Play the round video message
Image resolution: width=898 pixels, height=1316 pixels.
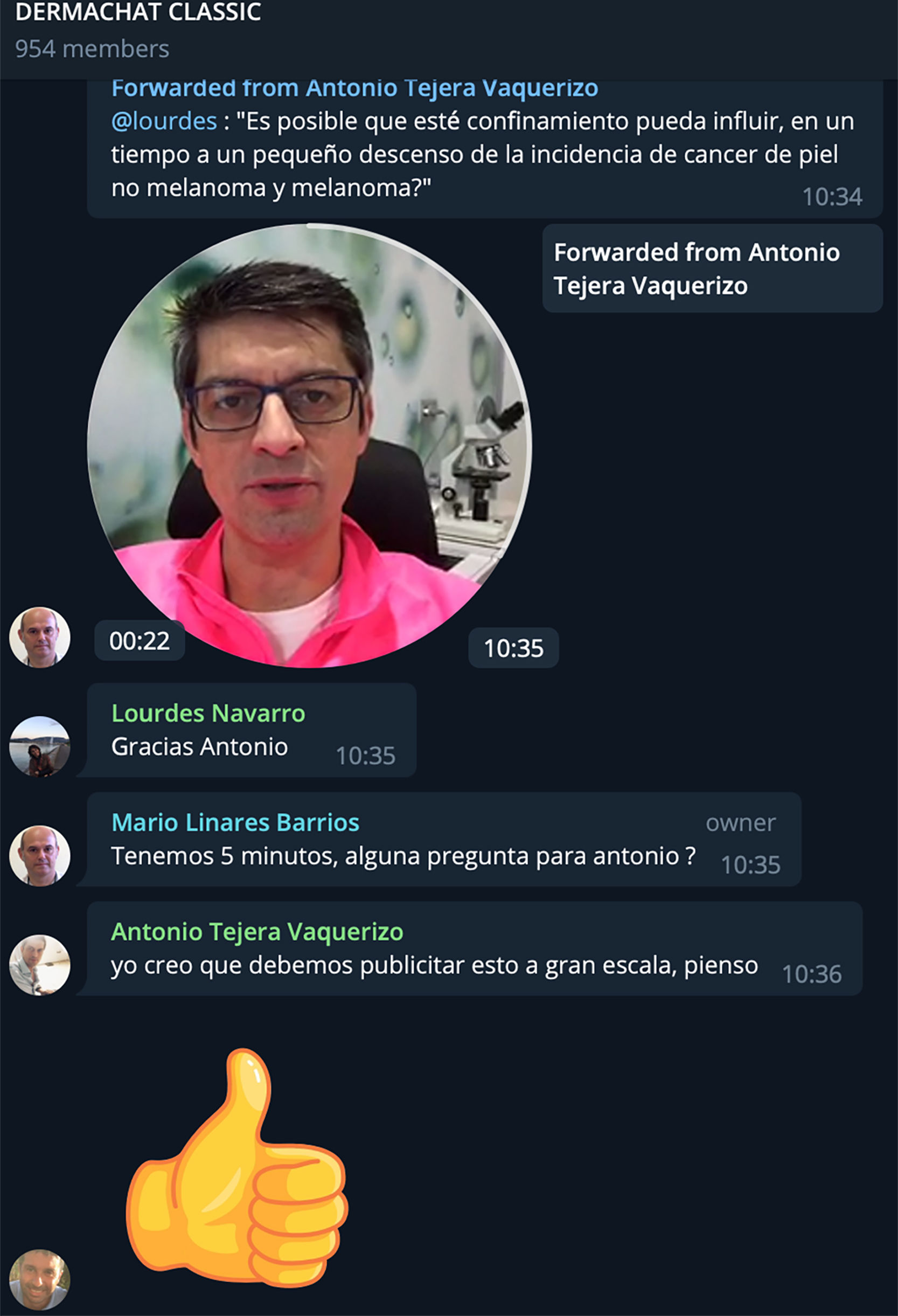309,446
